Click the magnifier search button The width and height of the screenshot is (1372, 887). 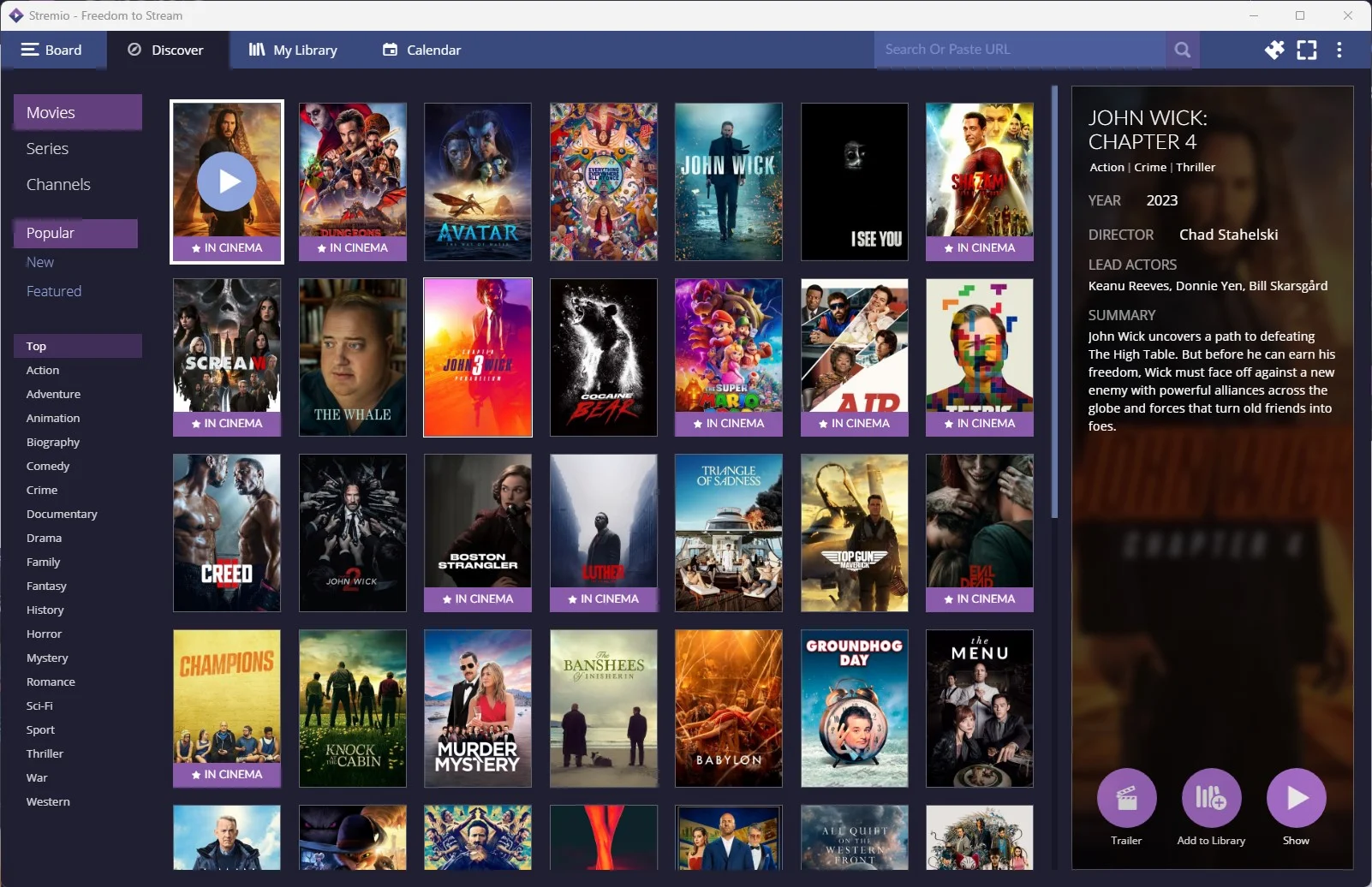pos(1183,50)
